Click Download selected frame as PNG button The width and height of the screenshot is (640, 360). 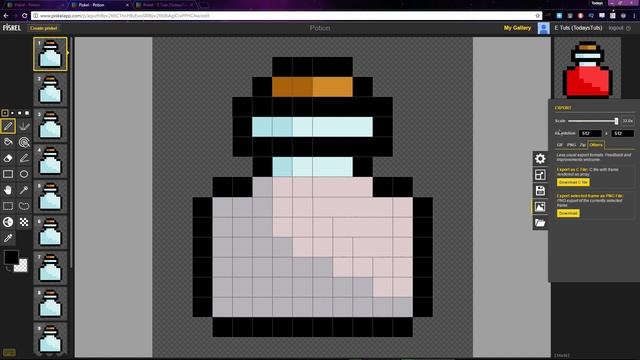(568, 213)
